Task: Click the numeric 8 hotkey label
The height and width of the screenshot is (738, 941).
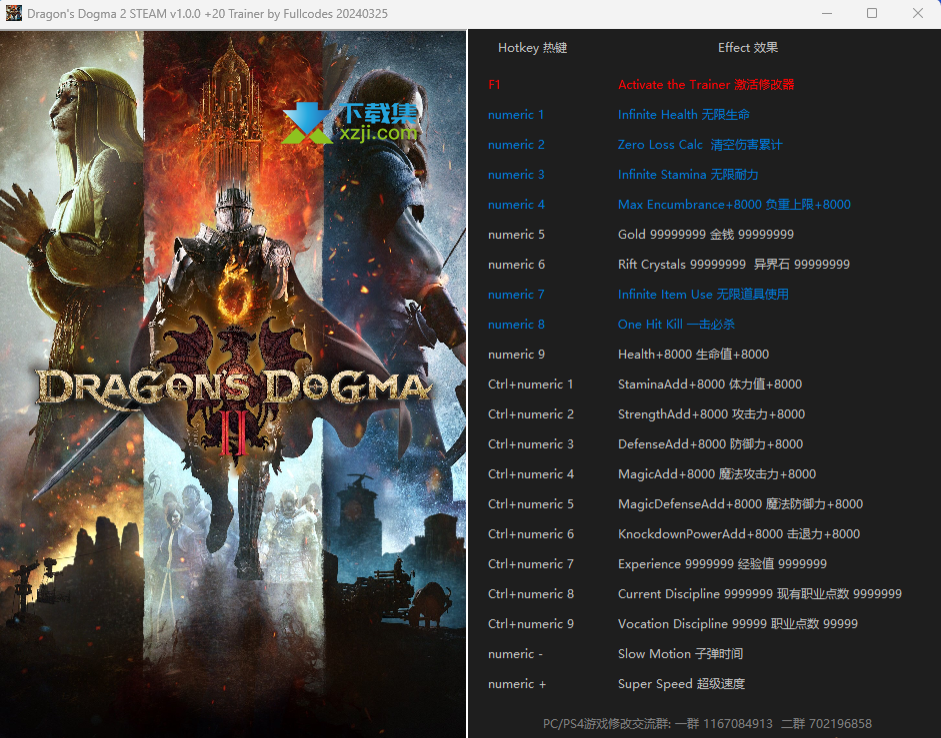Action: pos(516,325)
